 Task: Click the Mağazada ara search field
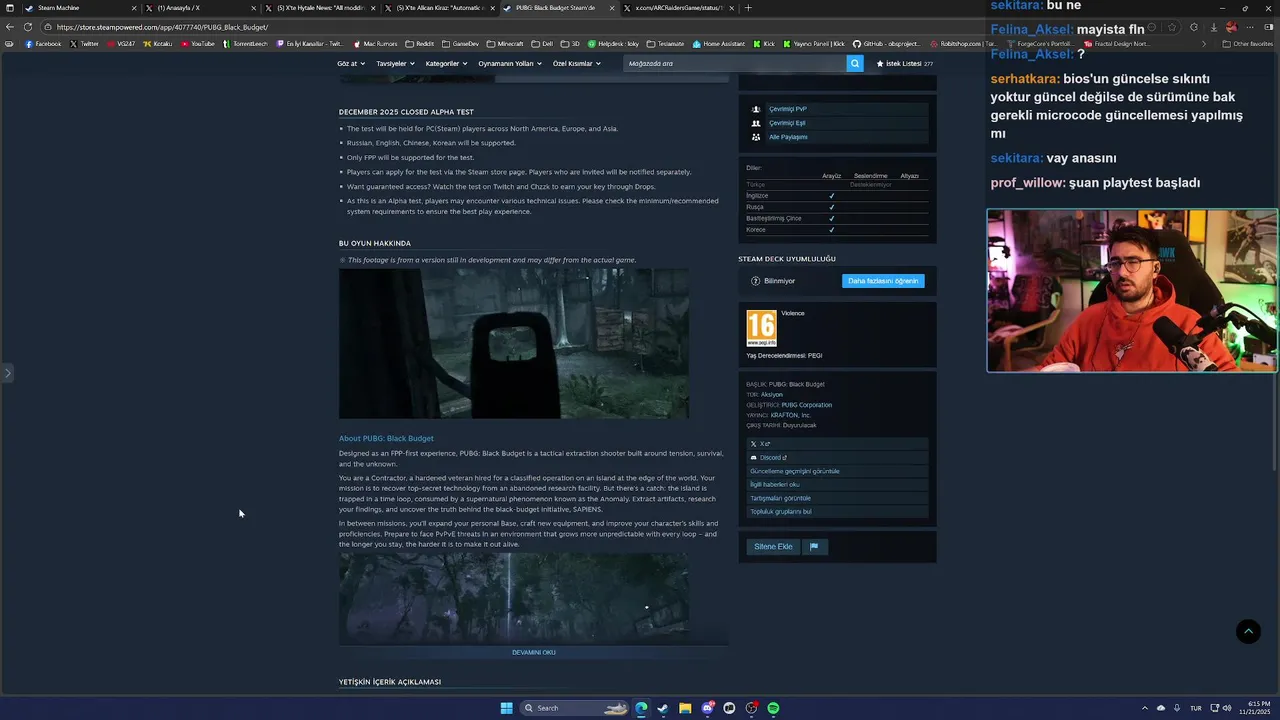point(735,63)
